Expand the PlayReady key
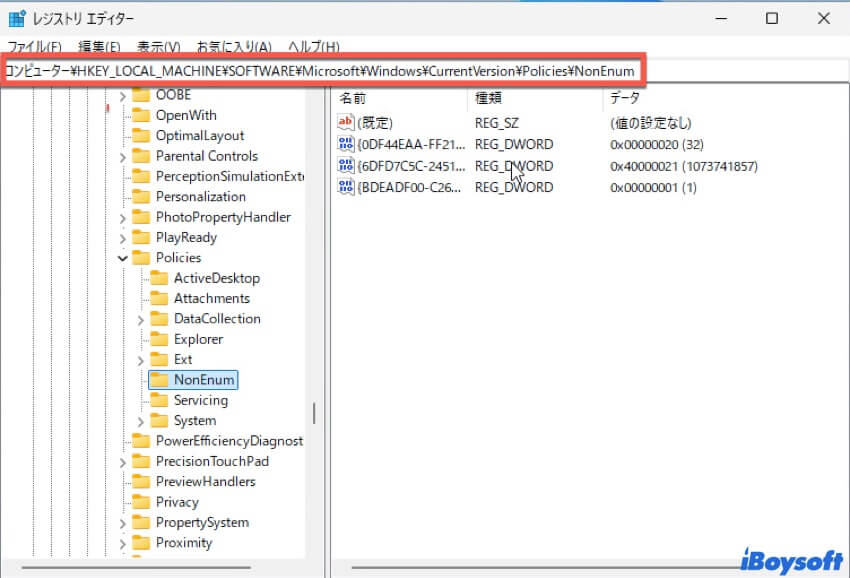The height and width of the screenshot is (578, 850). tap(123, 239)
